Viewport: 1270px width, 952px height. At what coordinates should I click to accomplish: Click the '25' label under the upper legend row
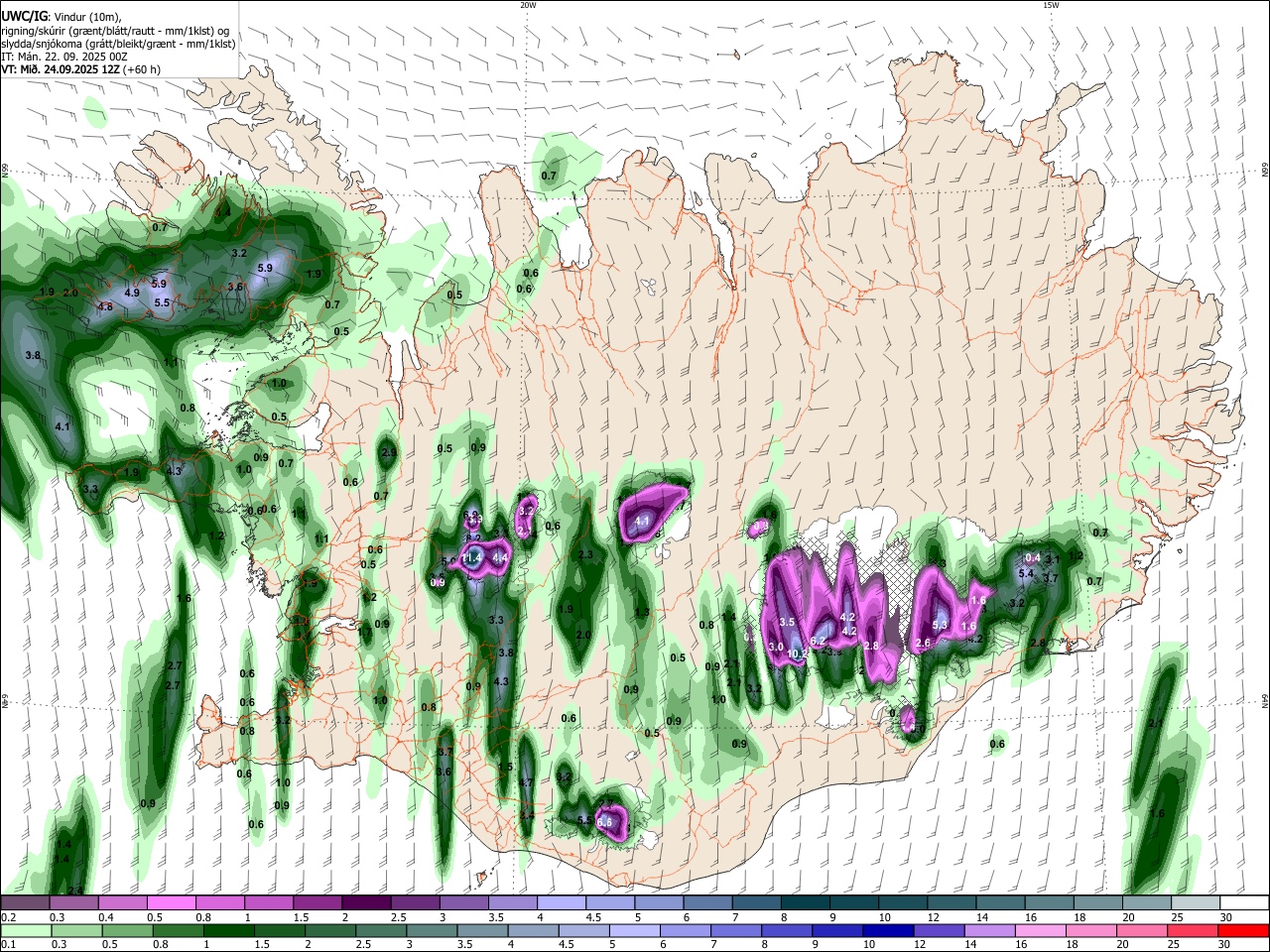tap(1177, 917)
